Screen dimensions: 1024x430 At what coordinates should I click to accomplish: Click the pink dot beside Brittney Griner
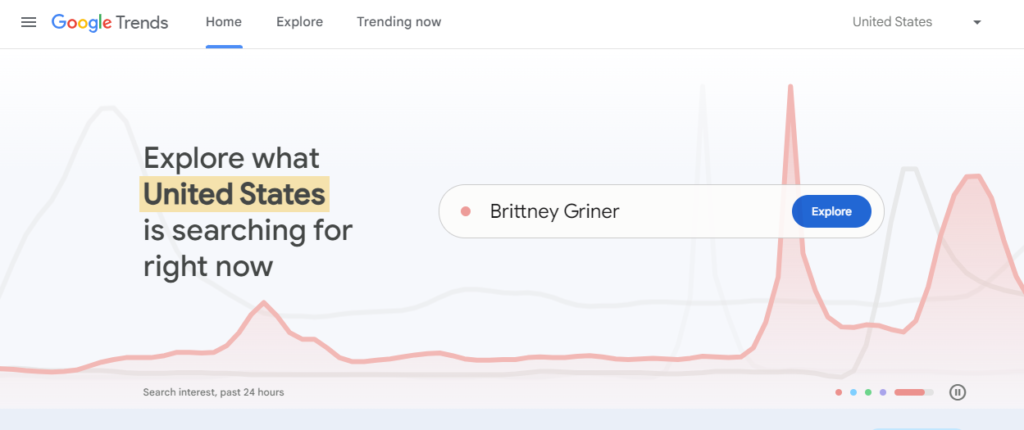click(465, 212)
